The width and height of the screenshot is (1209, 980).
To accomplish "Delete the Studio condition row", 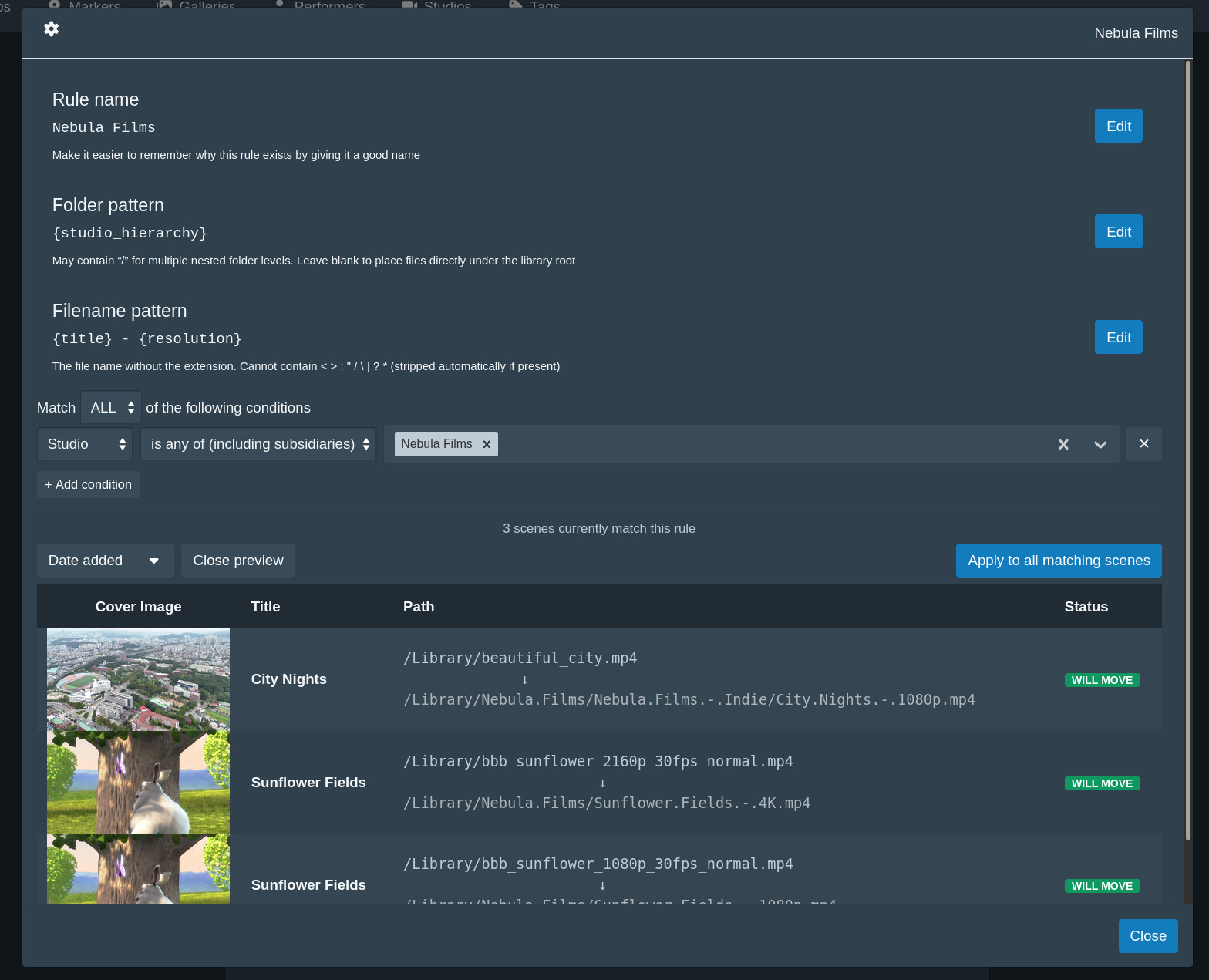I will (x=1144, y=444).
